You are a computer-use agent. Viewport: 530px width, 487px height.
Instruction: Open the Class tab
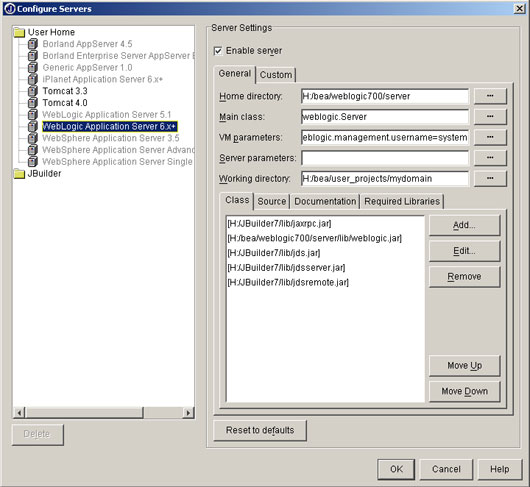coord(237,200)
